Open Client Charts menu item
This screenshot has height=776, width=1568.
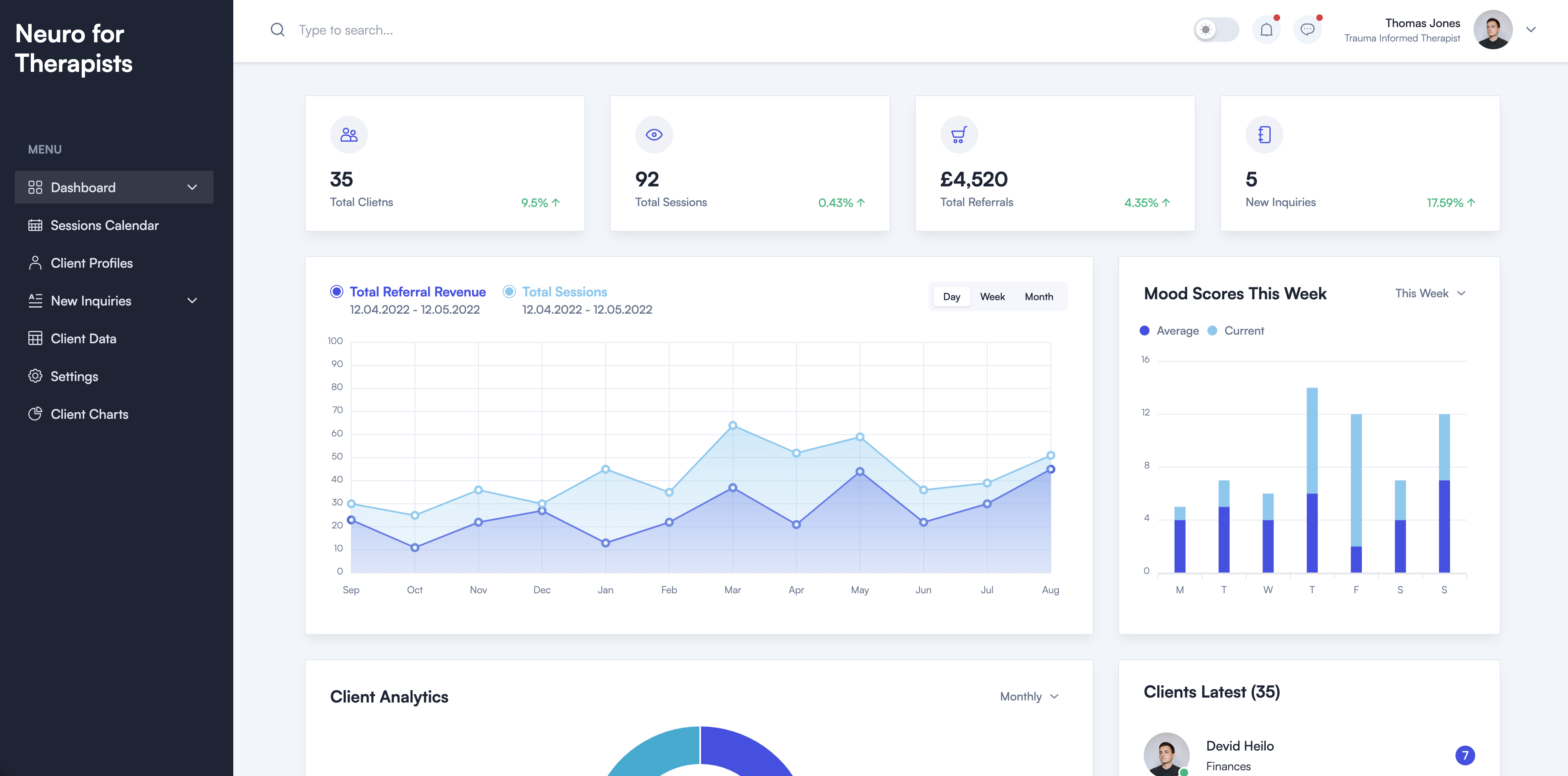pyautogui.click(x=114, y=414)
